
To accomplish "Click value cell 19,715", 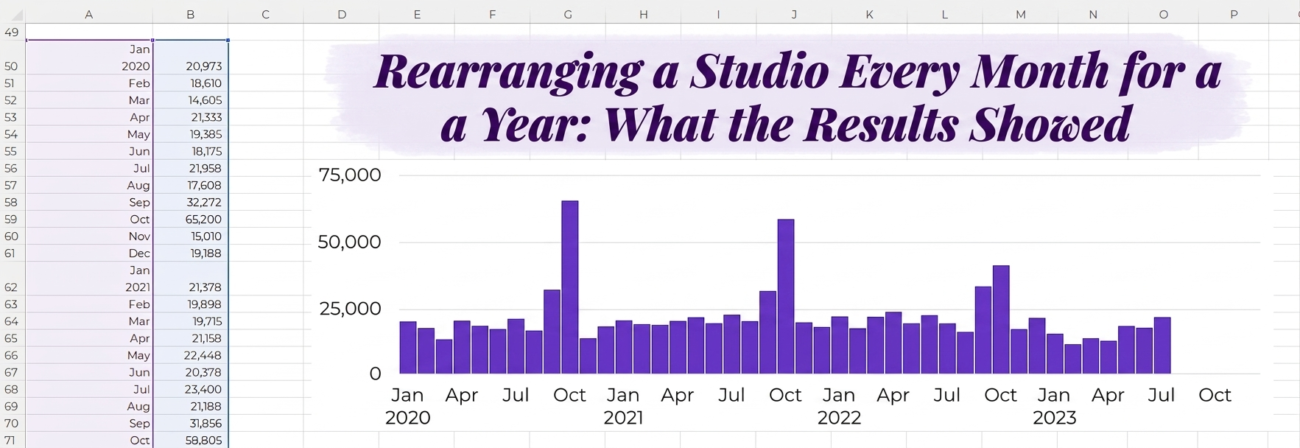I will [x=190, y=321].
